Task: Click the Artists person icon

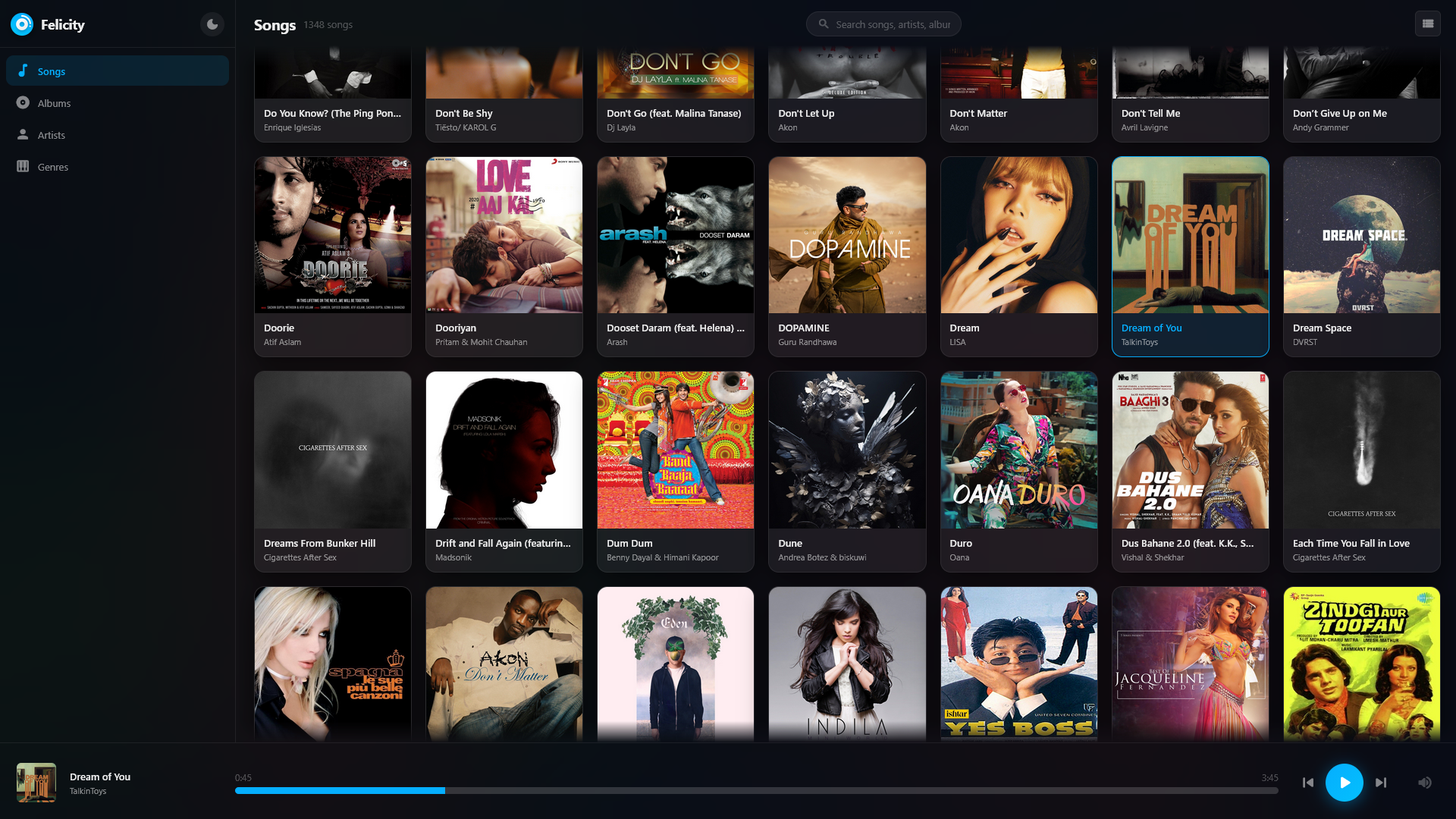Action: (x=23, y=134)
